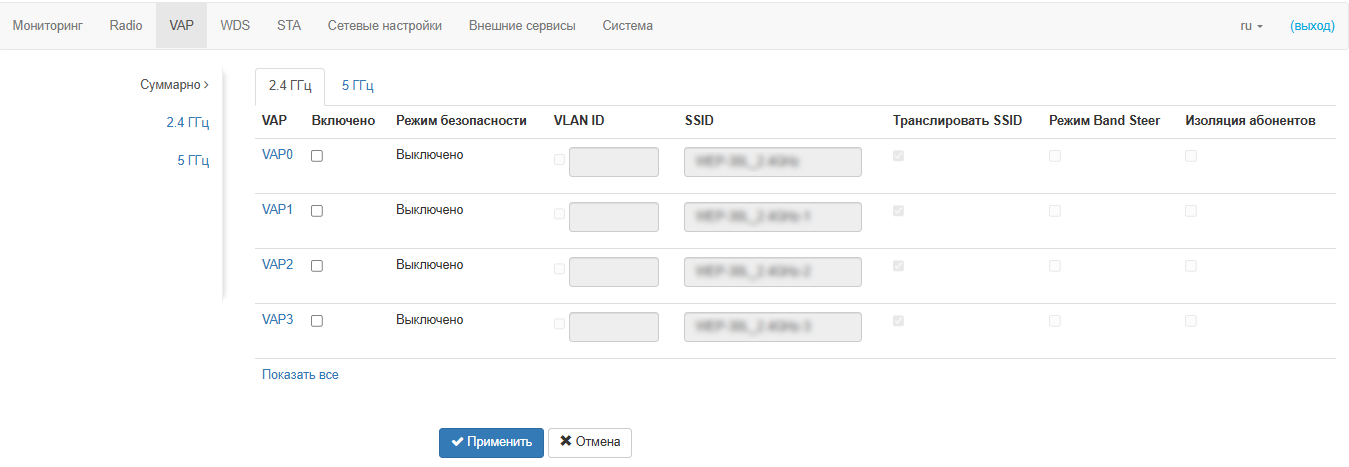Go to the Radio menu item

coord(126,26)
